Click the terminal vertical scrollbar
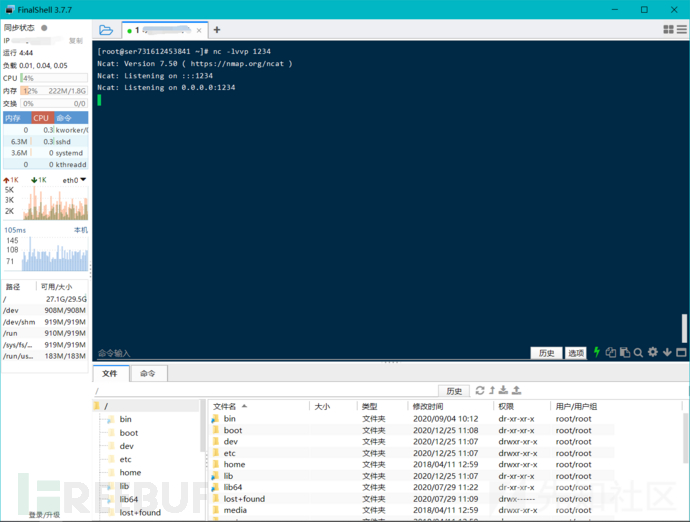 coord(685,328)
